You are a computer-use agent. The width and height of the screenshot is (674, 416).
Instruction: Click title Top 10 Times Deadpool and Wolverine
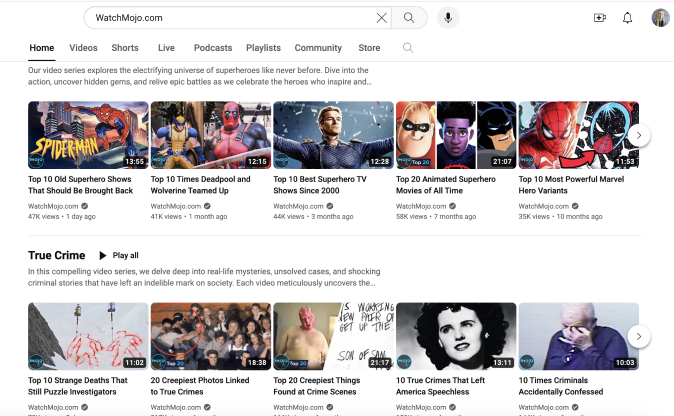point(200,185)
